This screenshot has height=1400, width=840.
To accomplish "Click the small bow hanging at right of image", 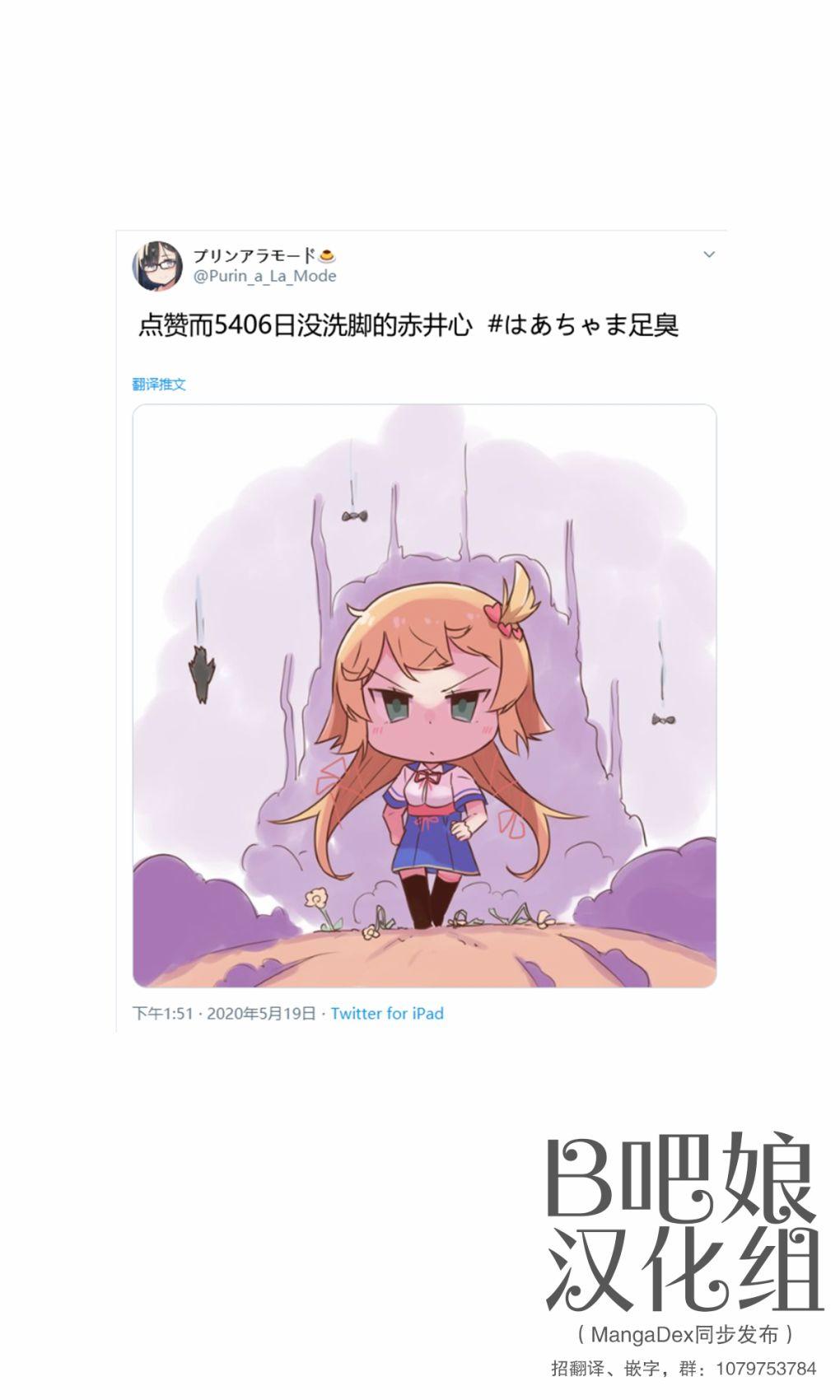I will coord(664,719).
